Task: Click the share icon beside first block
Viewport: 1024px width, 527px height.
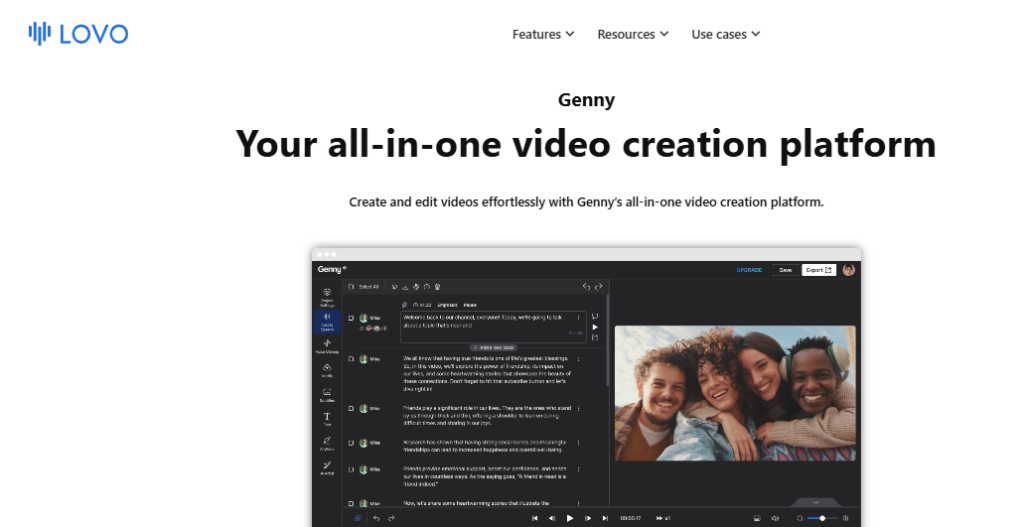Action: (x=595, y=338)
